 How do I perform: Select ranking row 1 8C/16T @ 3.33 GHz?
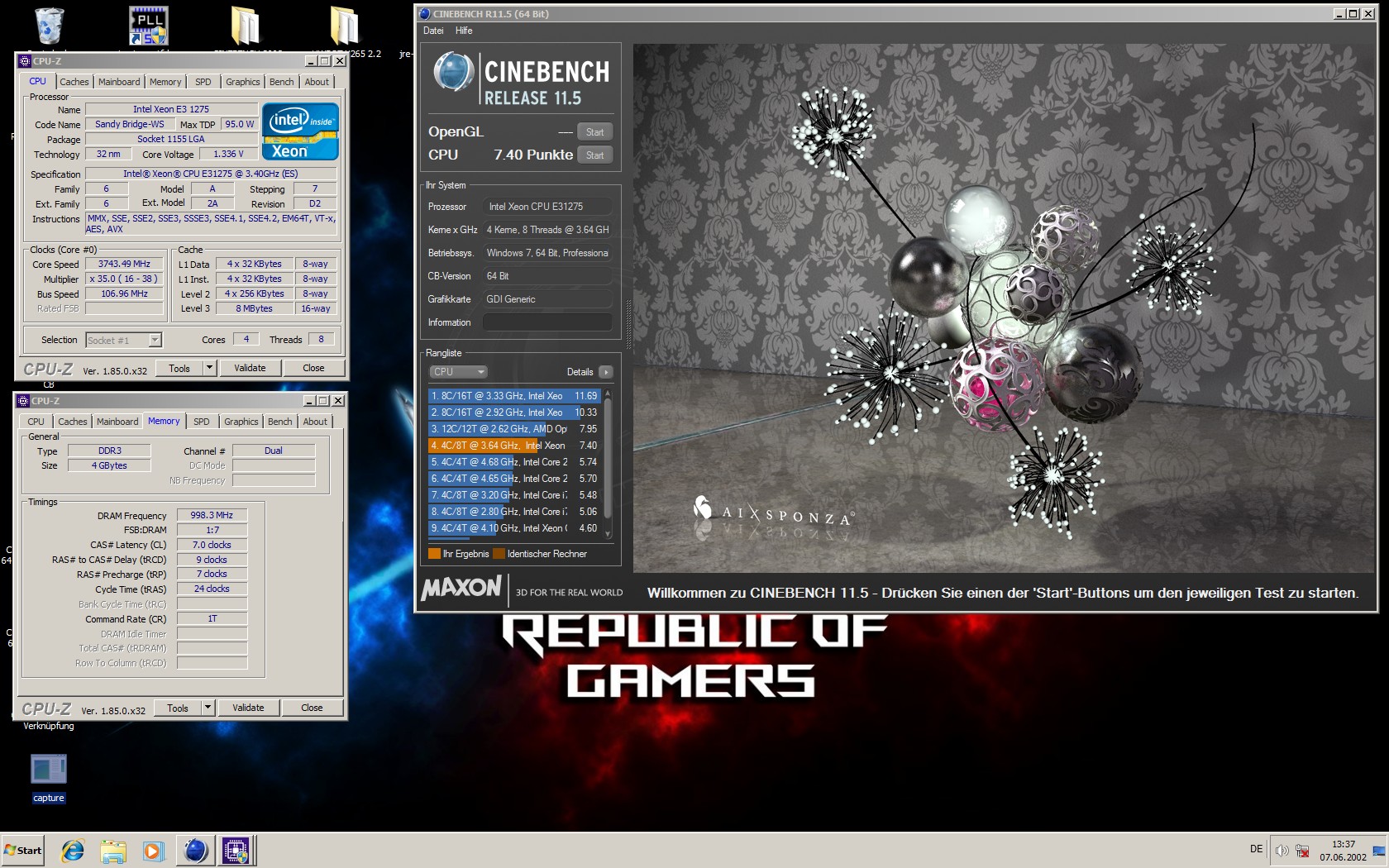514,396
